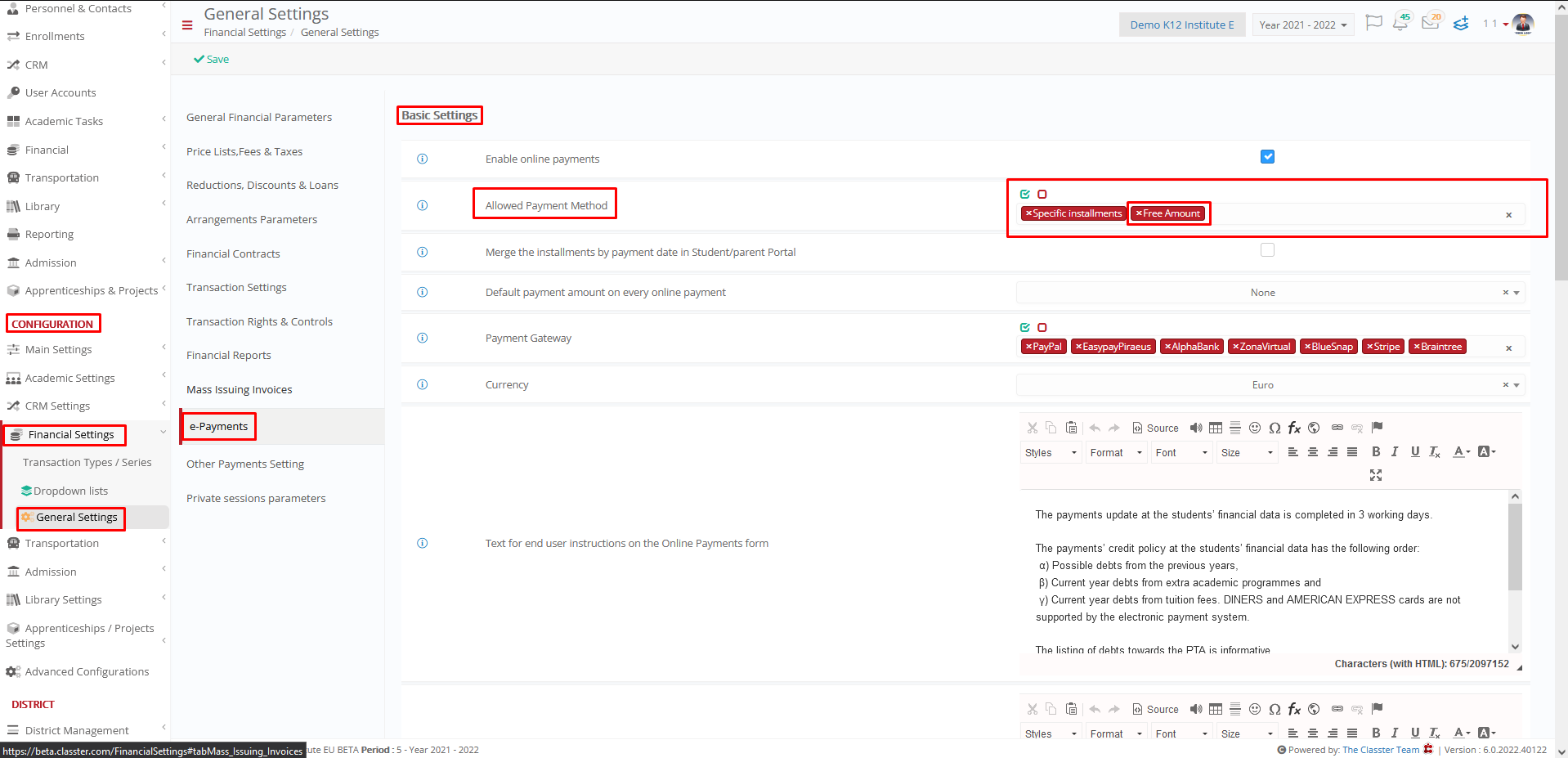Open Price Lists,Fees & Taxes tab
This screenshot has height=758, width=1568.
point(244,151)
